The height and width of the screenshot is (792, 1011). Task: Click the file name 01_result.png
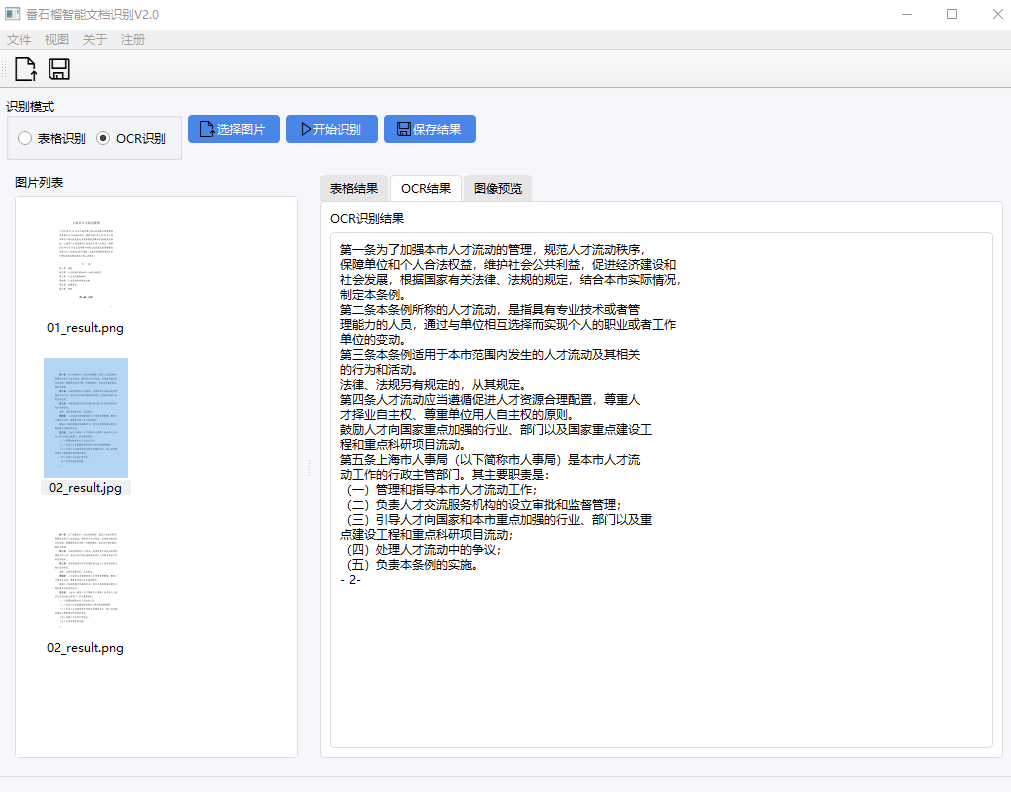(85, 328)
